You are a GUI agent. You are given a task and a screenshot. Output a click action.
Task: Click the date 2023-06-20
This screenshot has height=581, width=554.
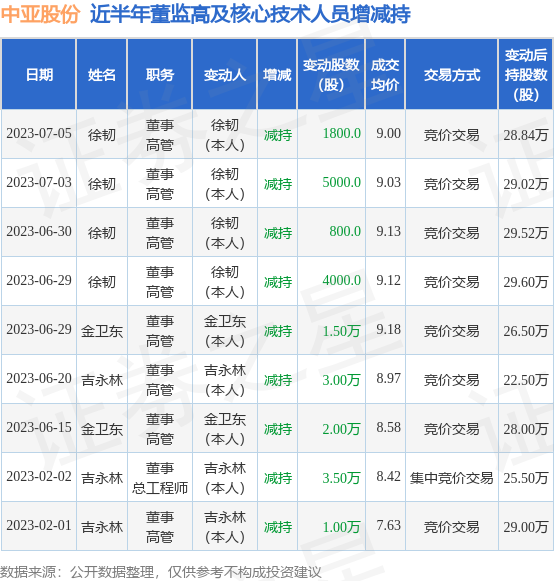pyautogui.click(x=39, y=378)
